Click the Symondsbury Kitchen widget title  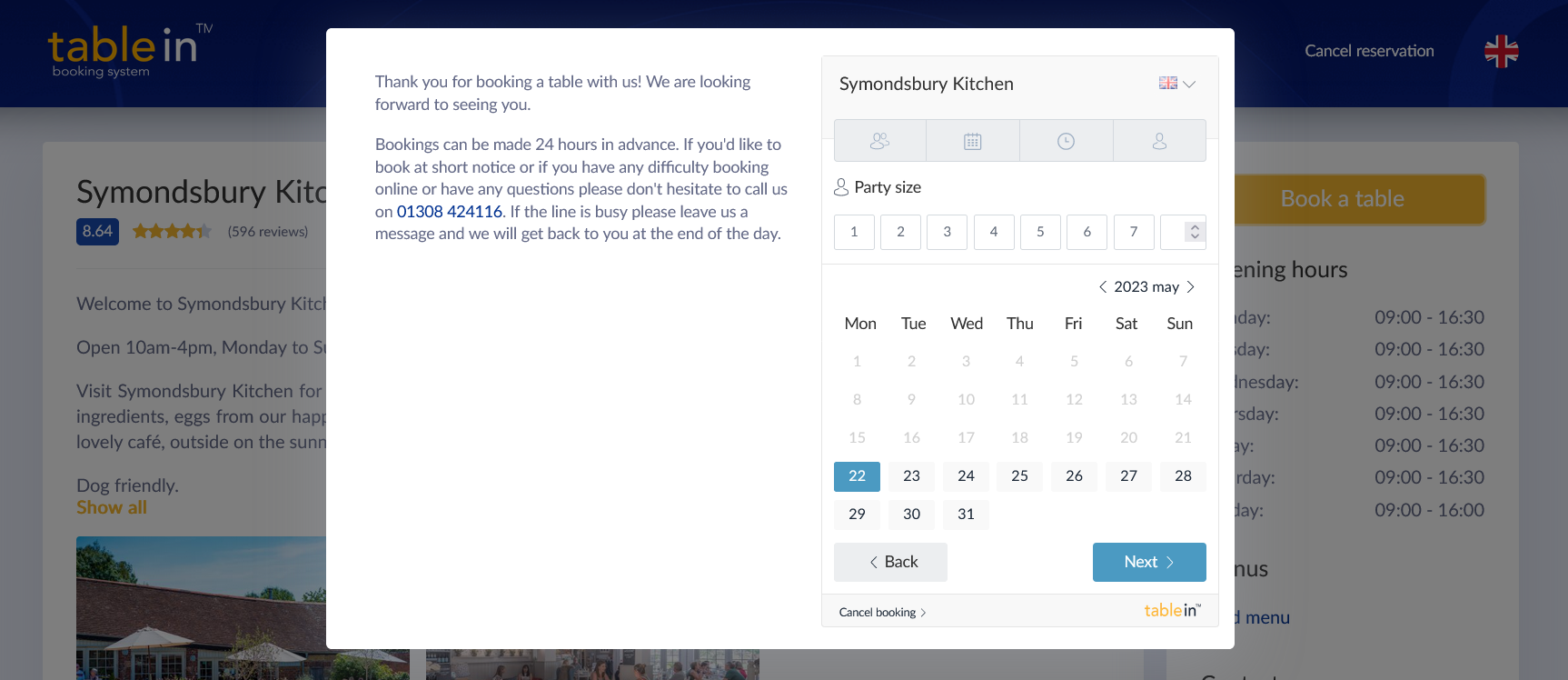coord(927,84)
